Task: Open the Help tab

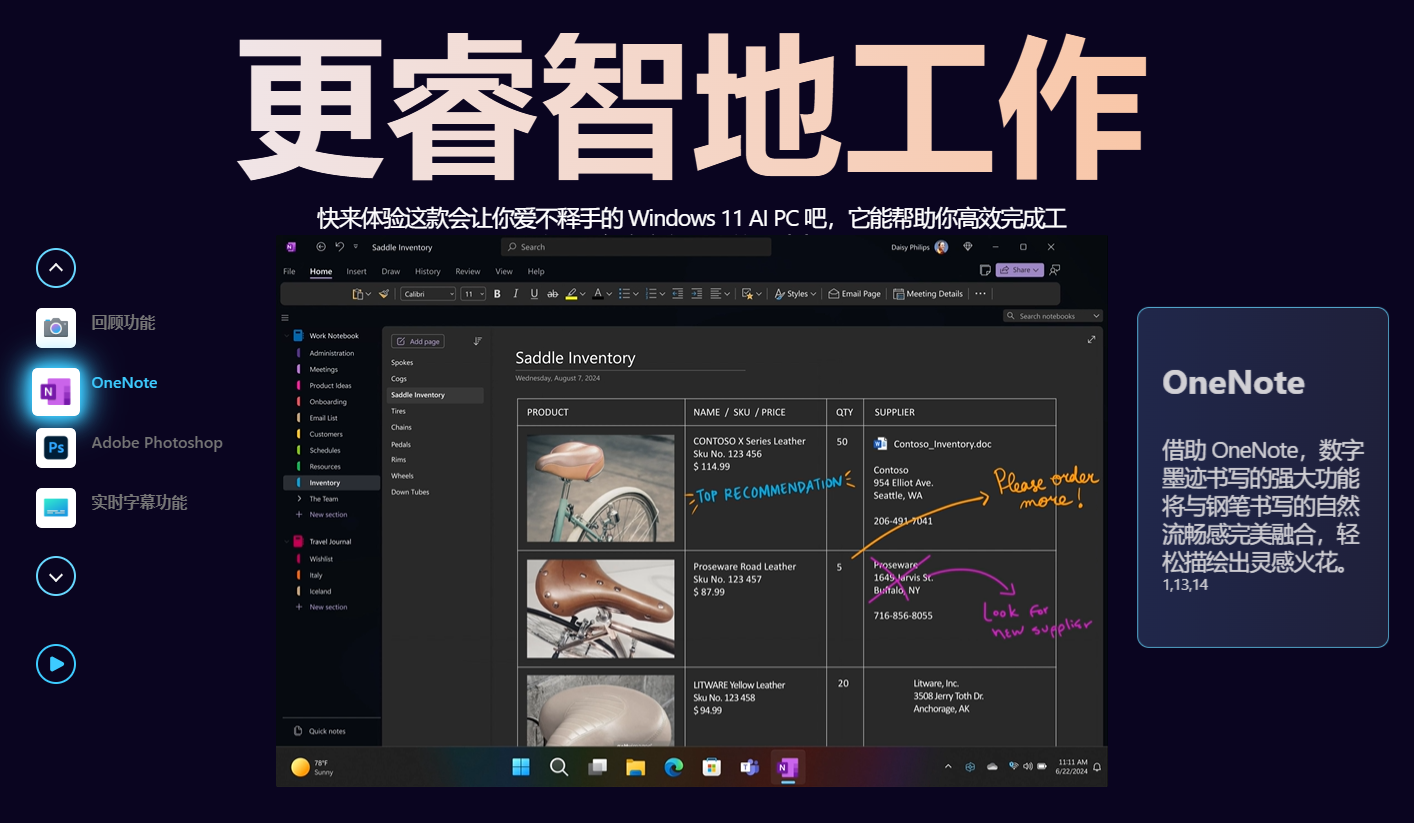Action: click(x=536, y=271)
